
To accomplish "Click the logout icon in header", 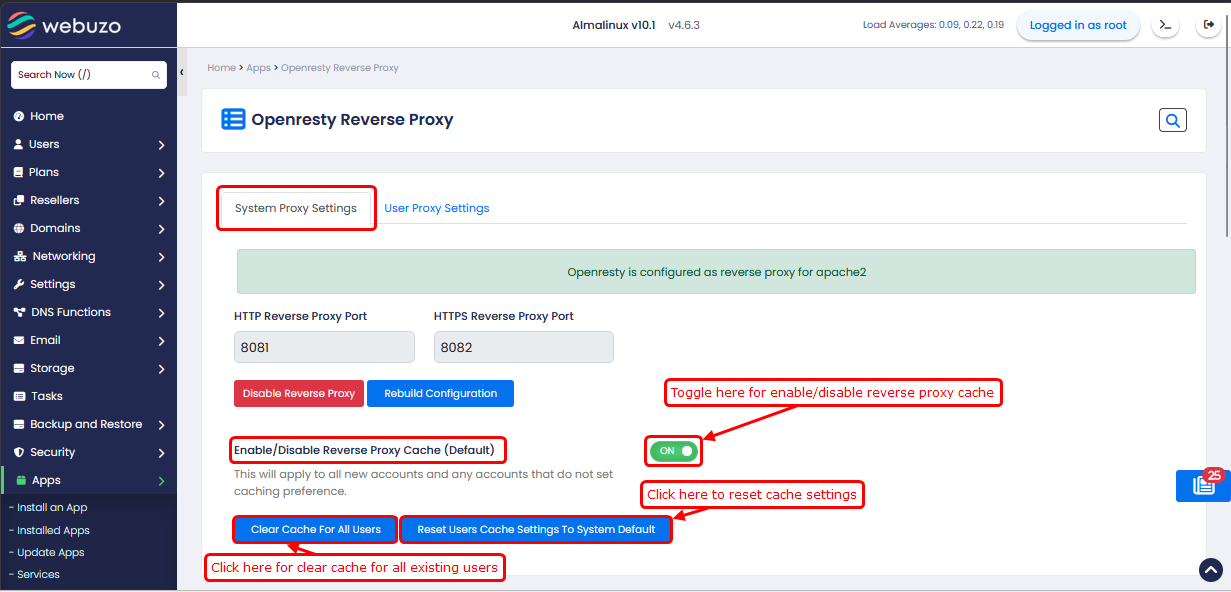I will [x=1208, y=25].
